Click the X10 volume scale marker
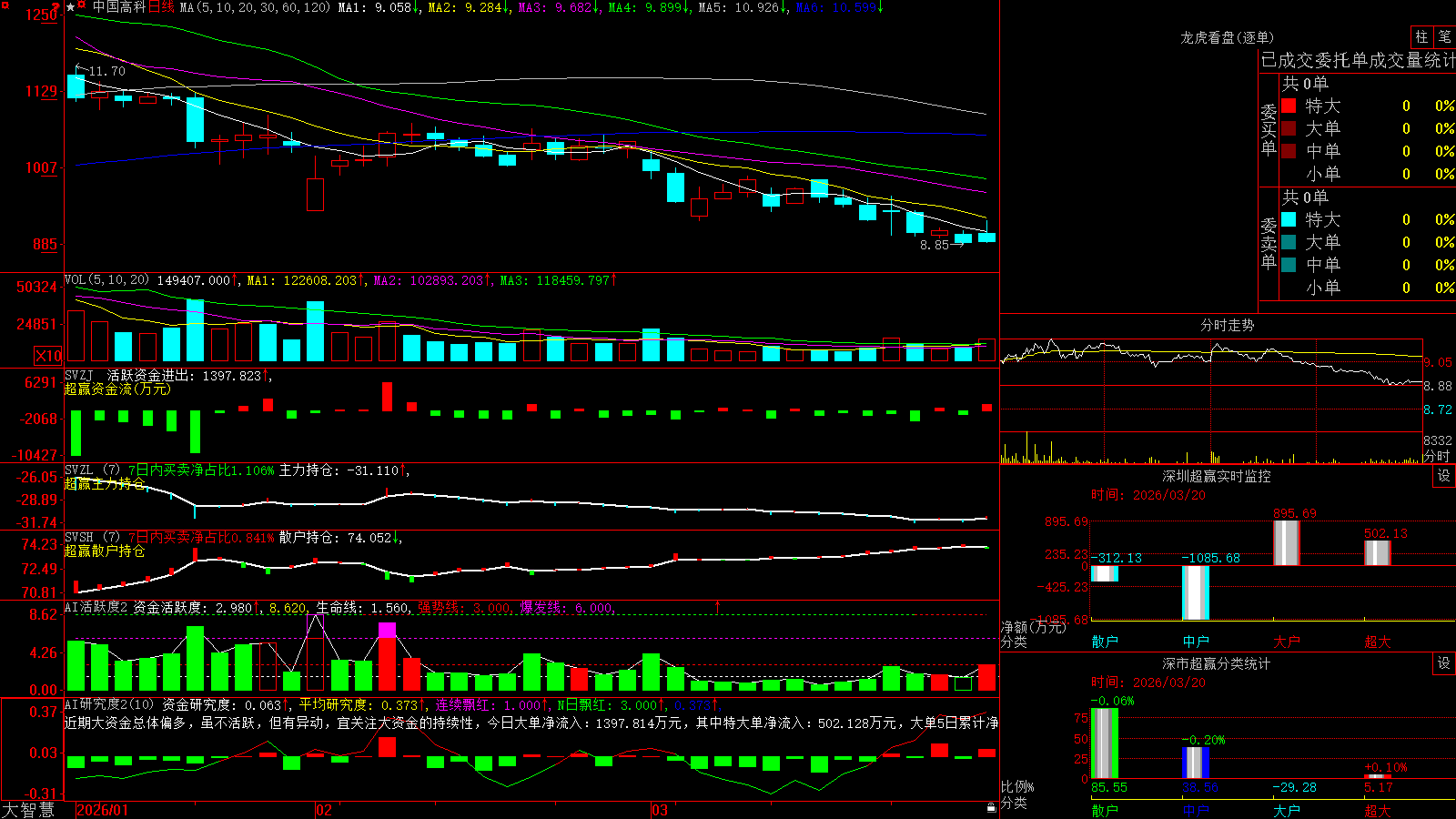 pos(48,356)
